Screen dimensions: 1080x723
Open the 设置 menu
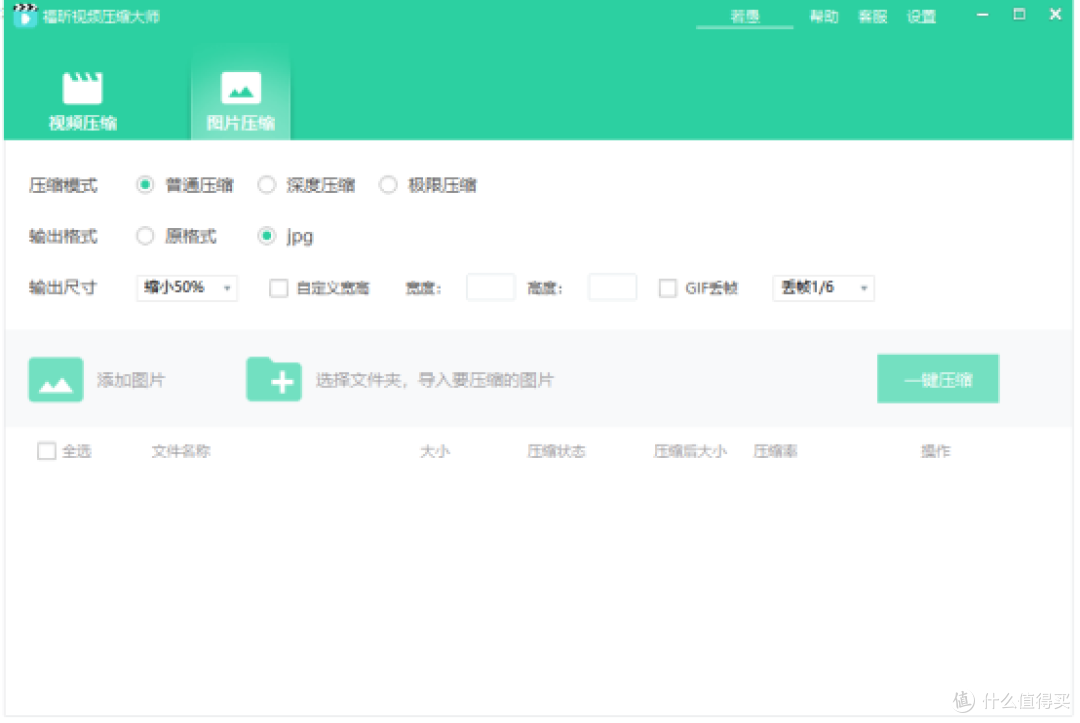click(x=922, y=17)
